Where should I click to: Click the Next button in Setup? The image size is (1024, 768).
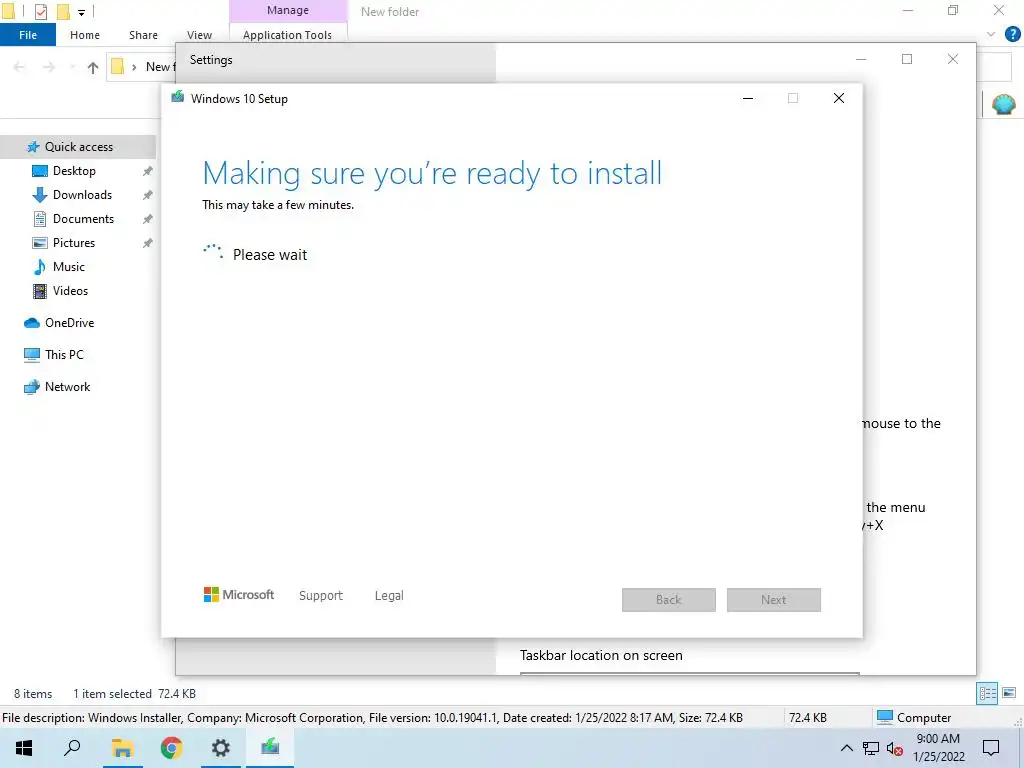(x=774, y=600)
